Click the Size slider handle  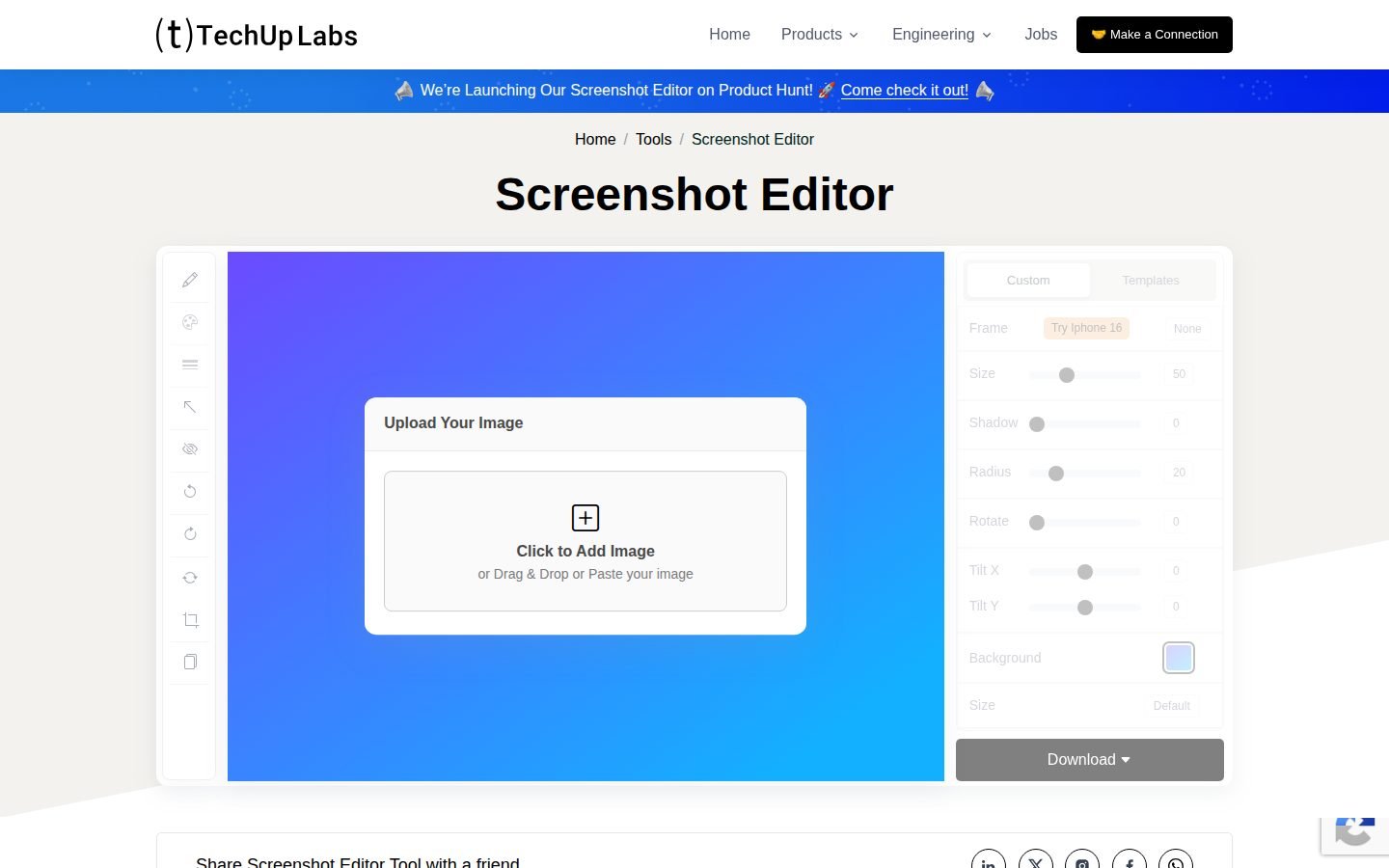(1067, 375)
